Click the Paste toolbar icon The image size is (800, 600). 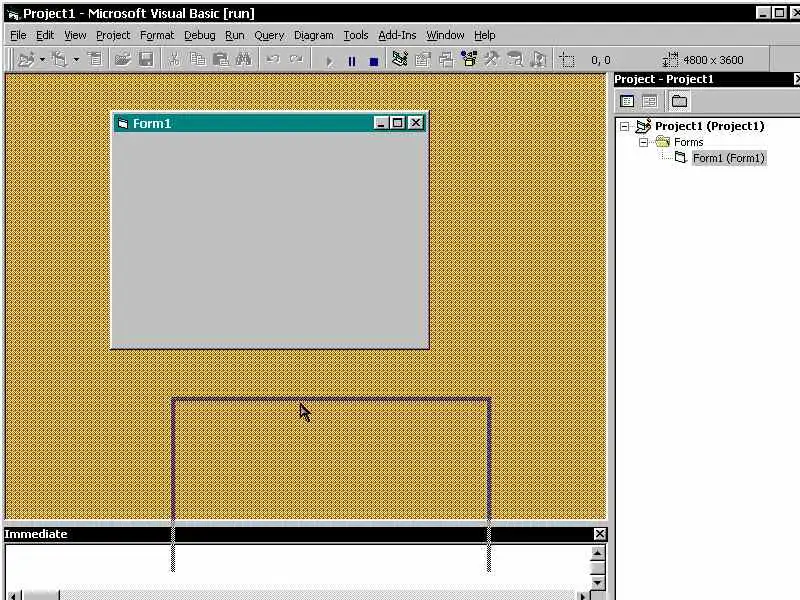(220, 60)
